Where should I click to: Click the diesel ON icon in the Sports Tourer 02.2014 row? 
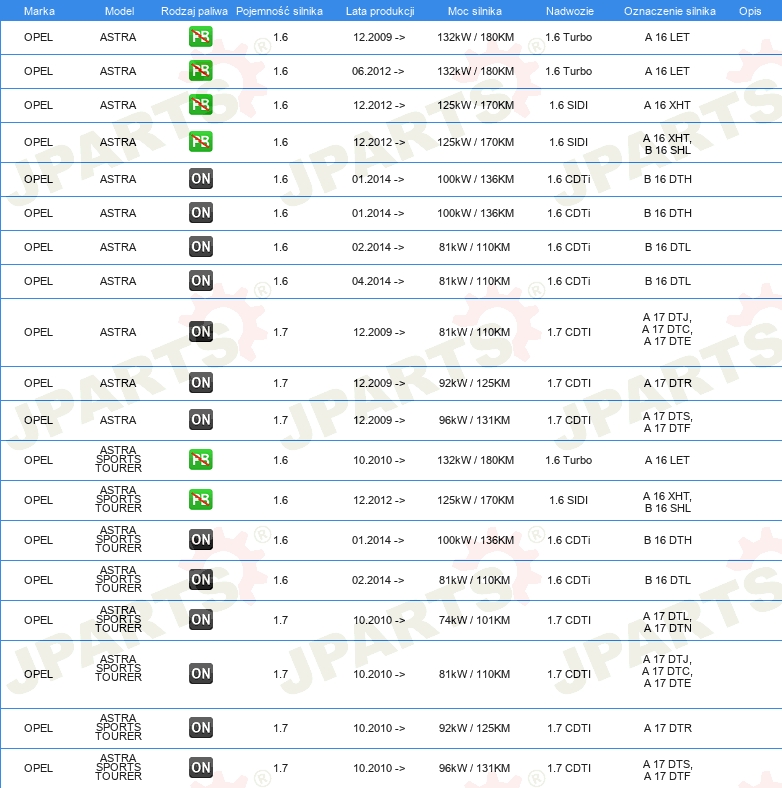201,580
